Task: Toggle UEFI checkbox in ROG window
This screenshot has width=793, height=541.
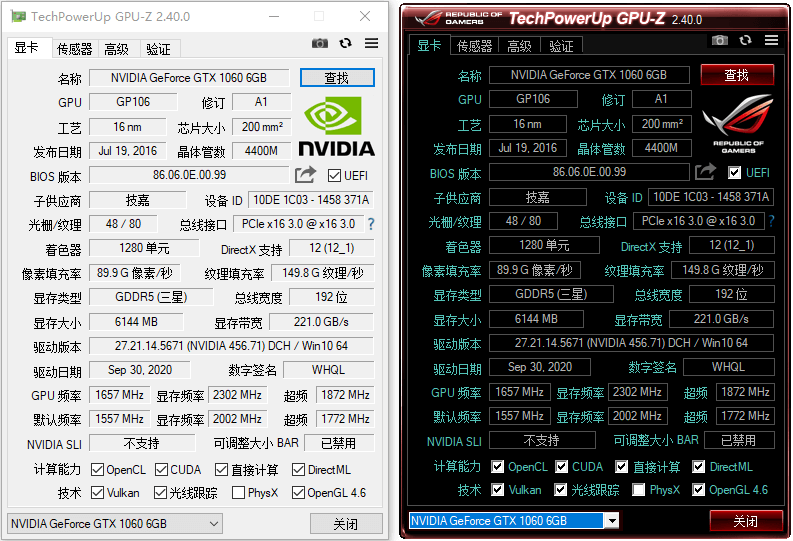Action: click(x=734, y=173)
